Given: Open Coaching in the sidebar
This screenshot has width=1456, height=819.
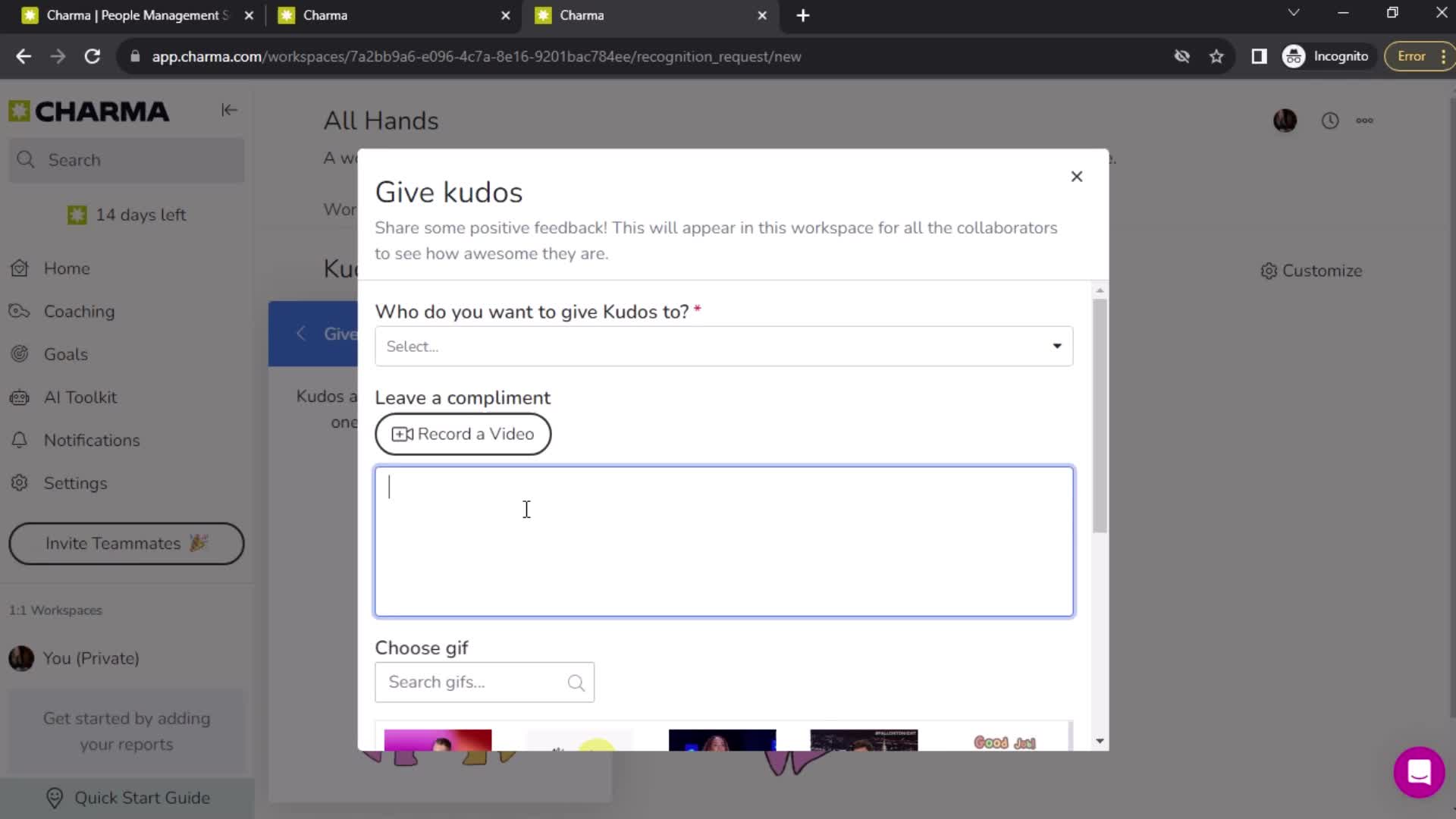Looking at the screenshot, I should click(79, 311).
